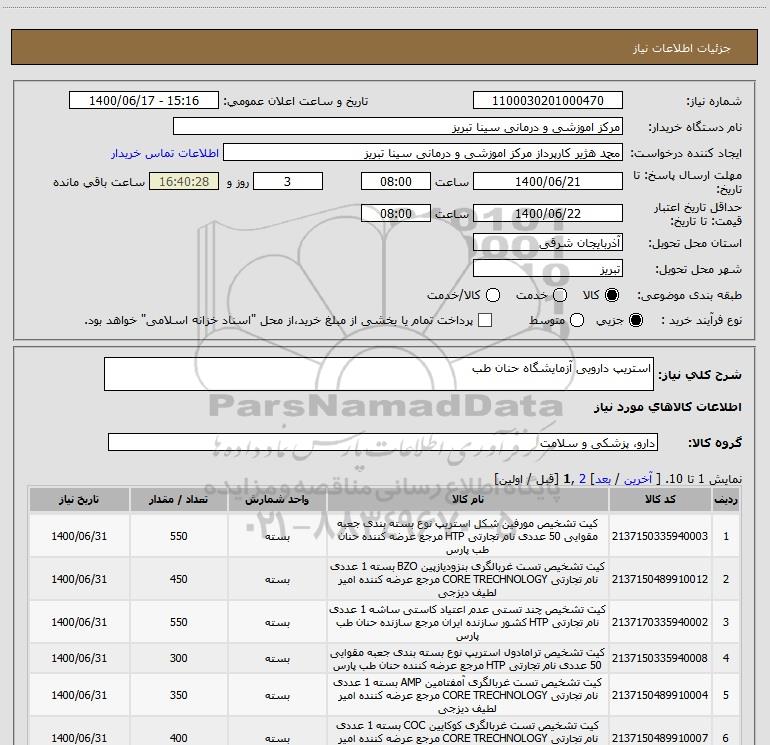Click the تعداد / مقدار column header

(178, 499)
